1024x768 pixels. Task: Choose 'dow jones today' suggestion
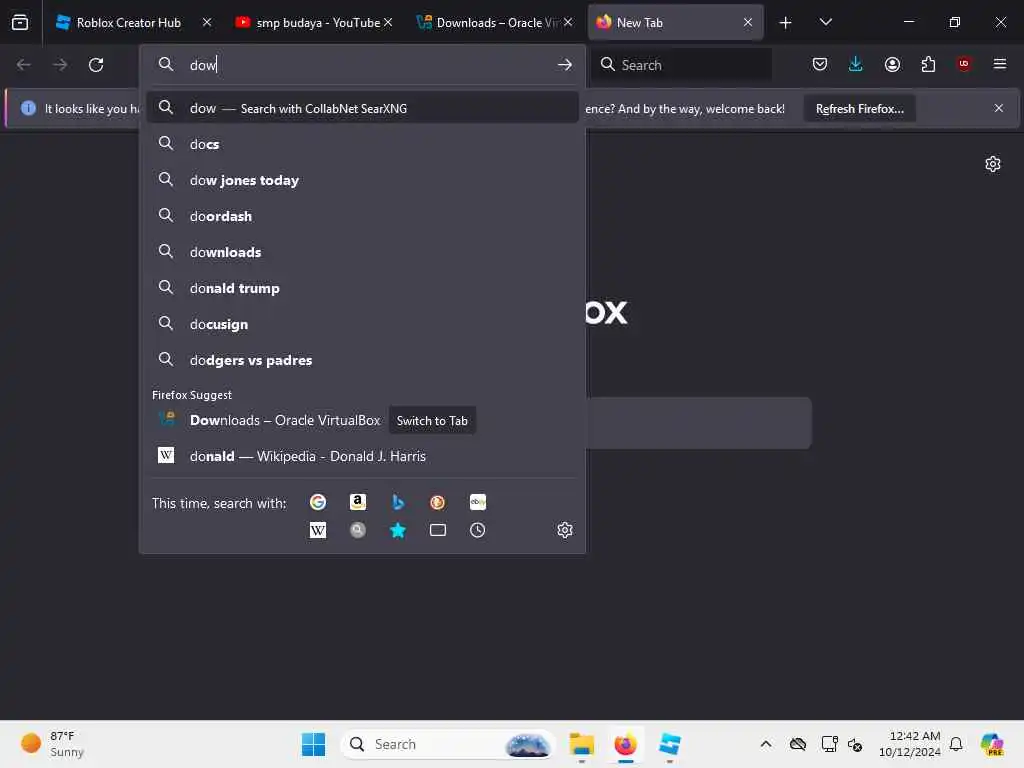pos(362,180)
